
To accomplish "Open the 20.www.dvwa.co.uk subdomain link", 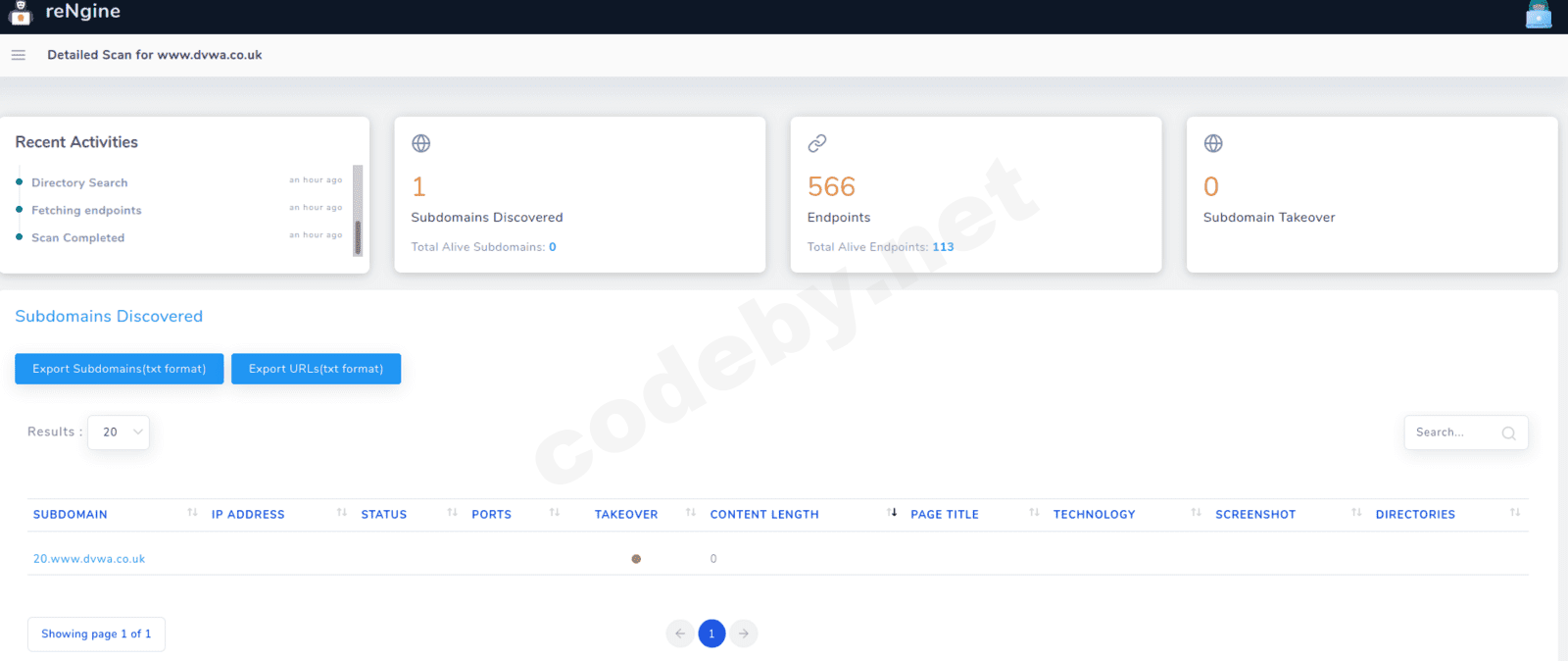I will [89, 559].
